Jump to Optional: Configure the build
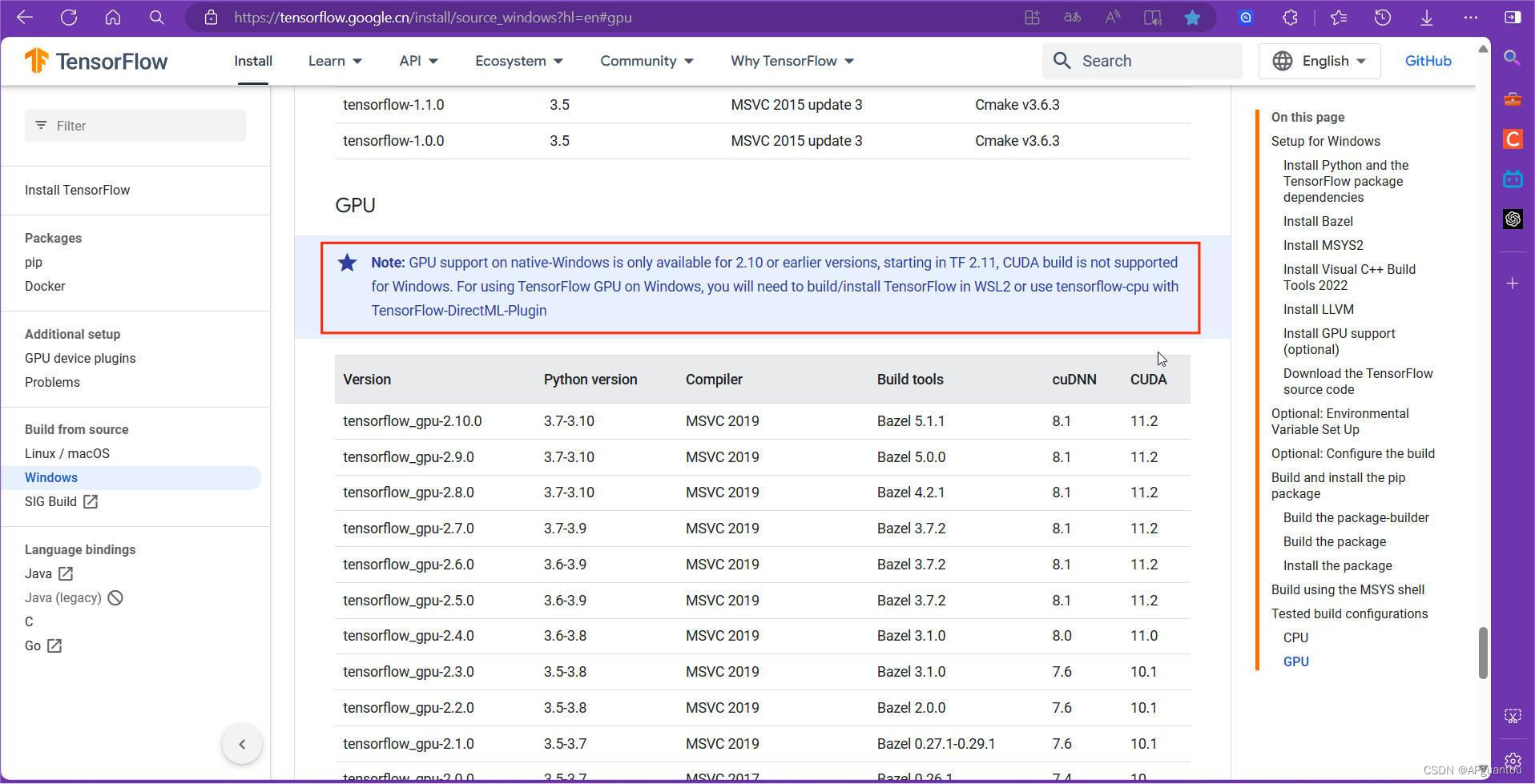1535x784 pixels. click(1352, 453)
